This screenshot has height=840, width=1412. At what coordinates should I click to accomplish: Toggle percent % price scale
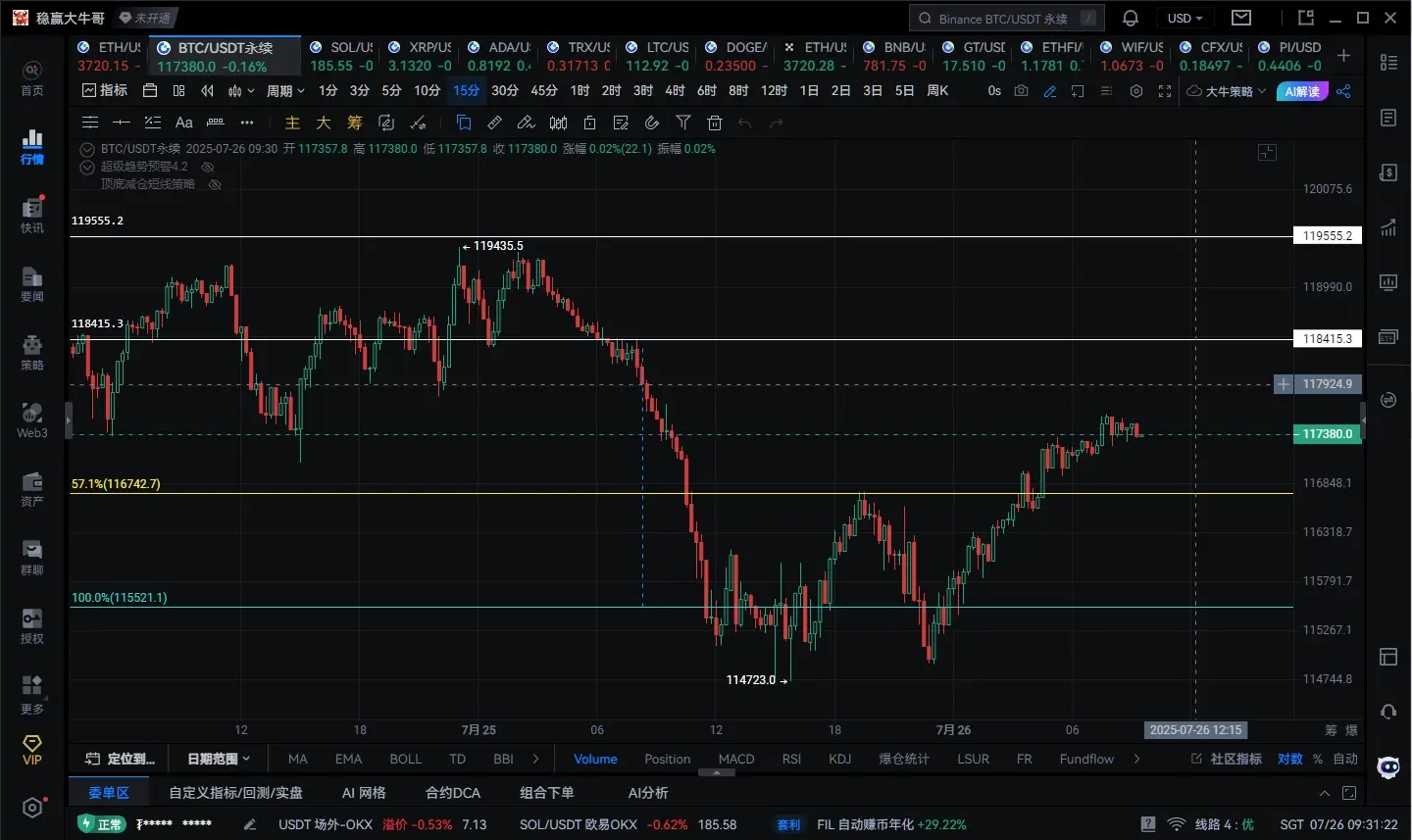(x=1318, y=759)
